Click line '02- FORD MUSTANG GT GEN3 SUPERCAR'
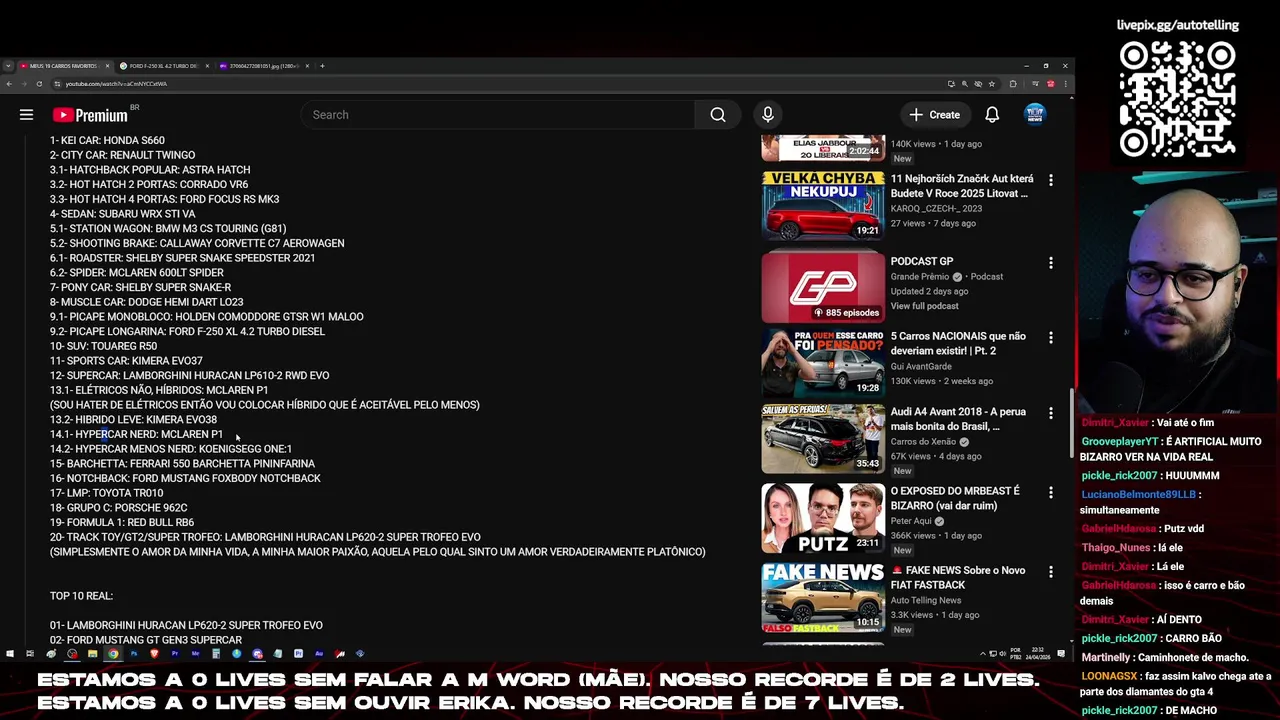This screenshot has height=720, width=1280. coord(146,640)
